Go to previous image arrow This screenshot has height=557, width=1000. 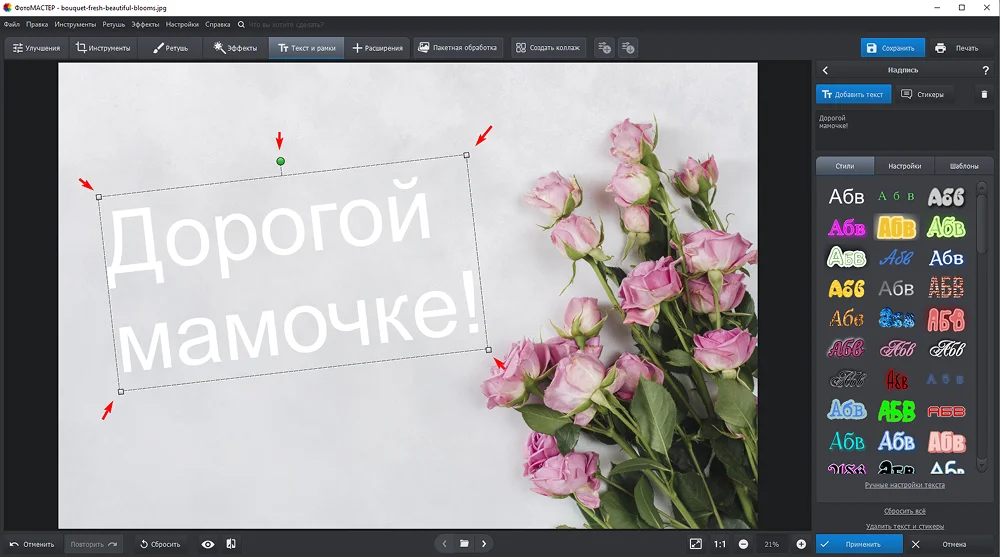[445, 544]
